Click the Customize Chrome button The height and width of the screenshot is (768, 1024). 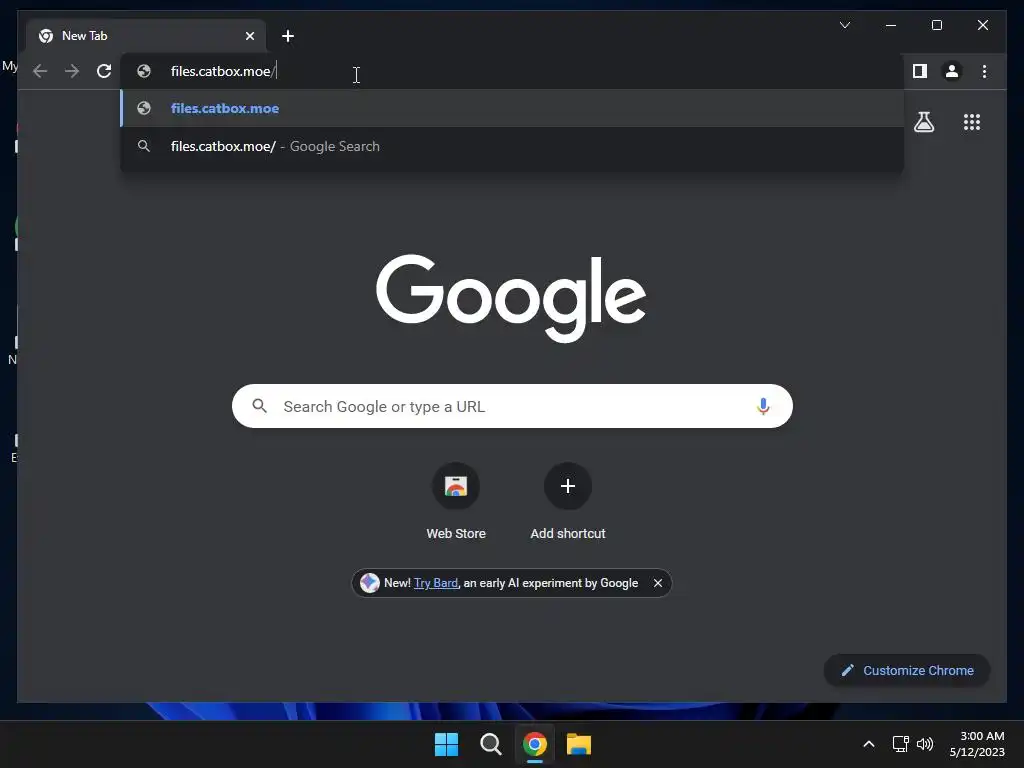coord(906,671)
